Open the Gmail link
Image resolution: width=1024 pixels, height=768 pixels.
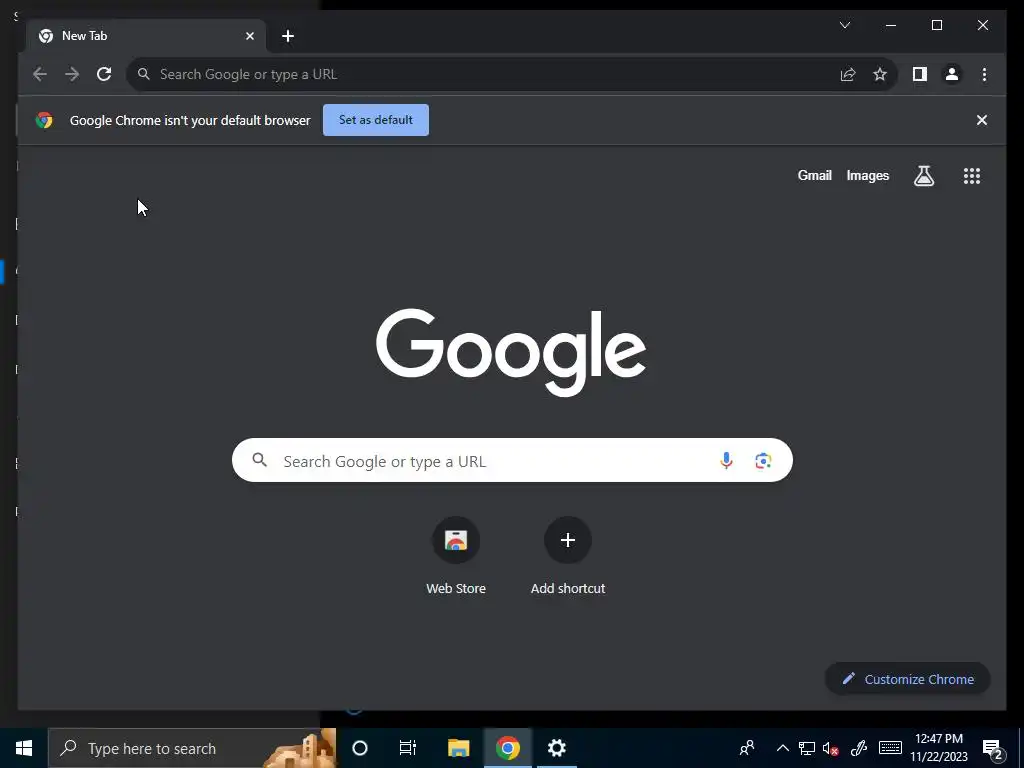coord(814,176)
